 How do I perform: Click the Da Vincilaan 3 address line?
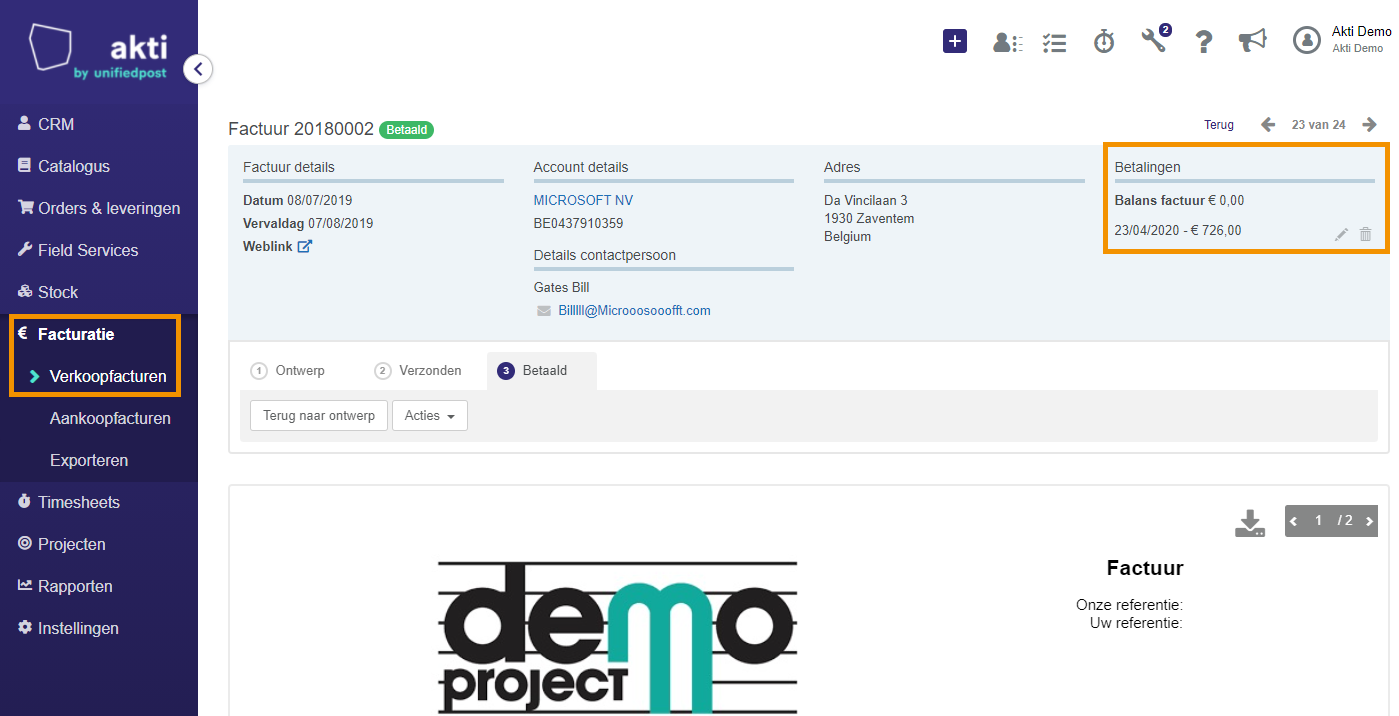pyautogui.click(x=866, y=201)
